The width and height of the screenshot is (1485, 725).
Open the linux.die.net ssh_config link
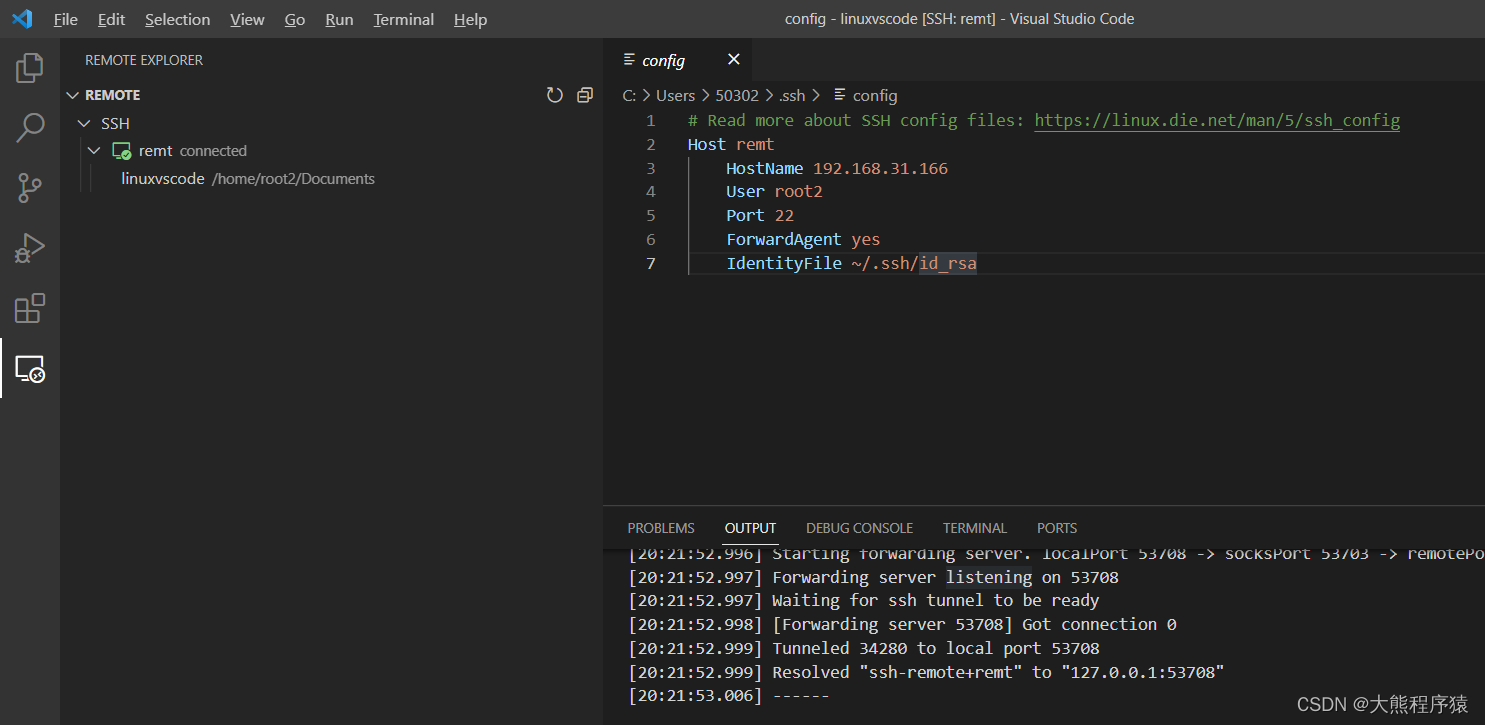(1217, 120)
